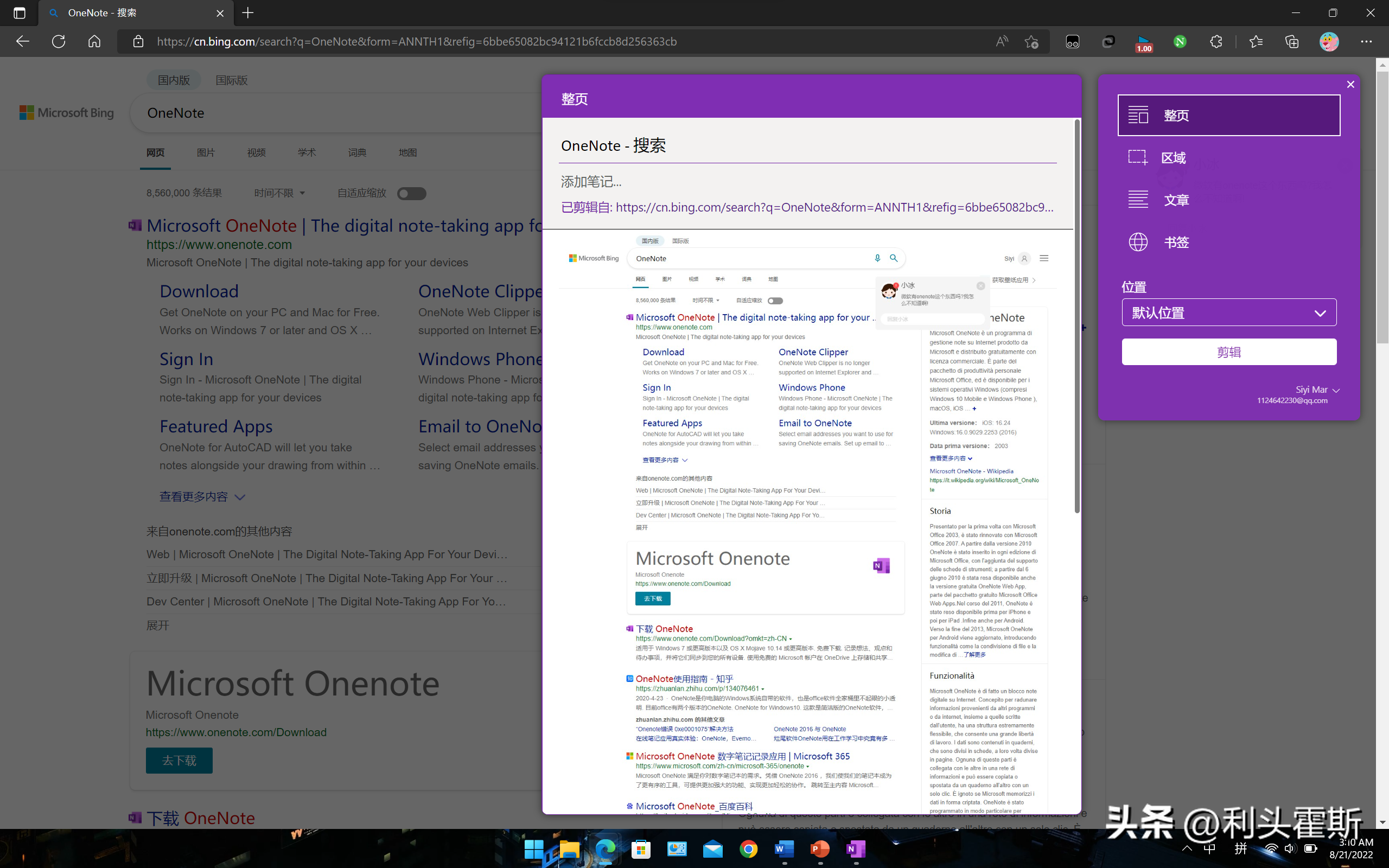Select the 学术 search tab

(x=307, y=152)
